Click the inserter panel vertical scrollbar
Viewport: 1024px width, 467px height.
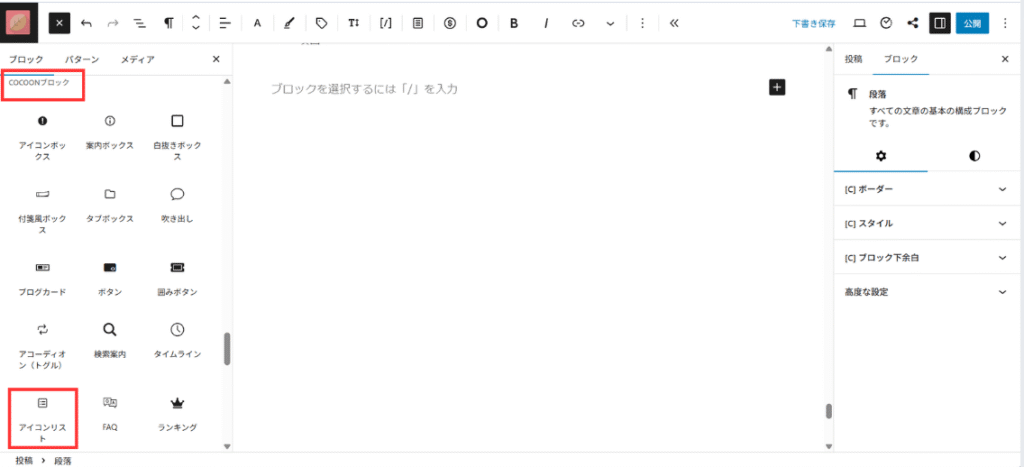coord(227,349)
